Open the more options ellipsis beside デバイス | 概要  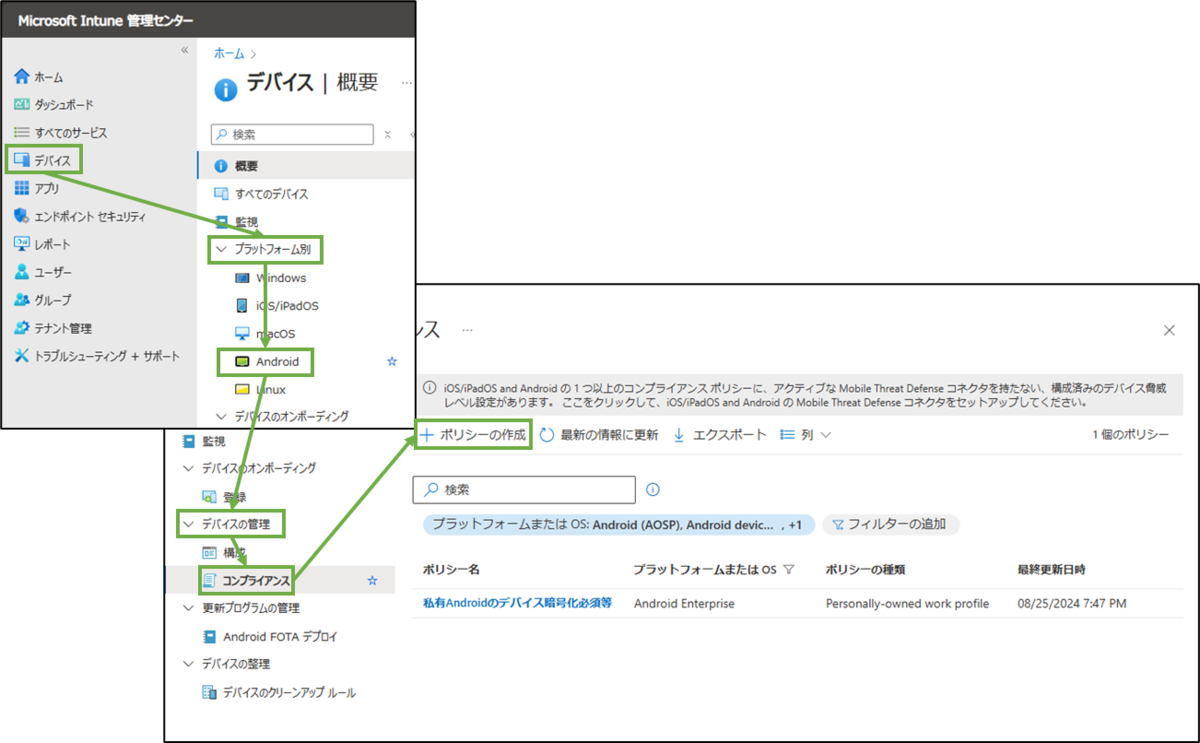[406, 84]
